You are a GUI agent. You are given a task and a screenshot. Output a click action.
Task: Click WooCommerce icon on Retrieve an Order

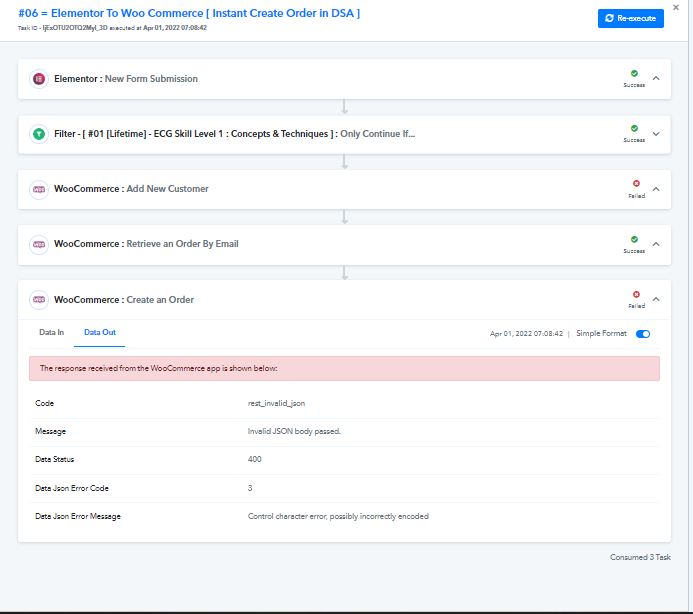pos(39,244)
